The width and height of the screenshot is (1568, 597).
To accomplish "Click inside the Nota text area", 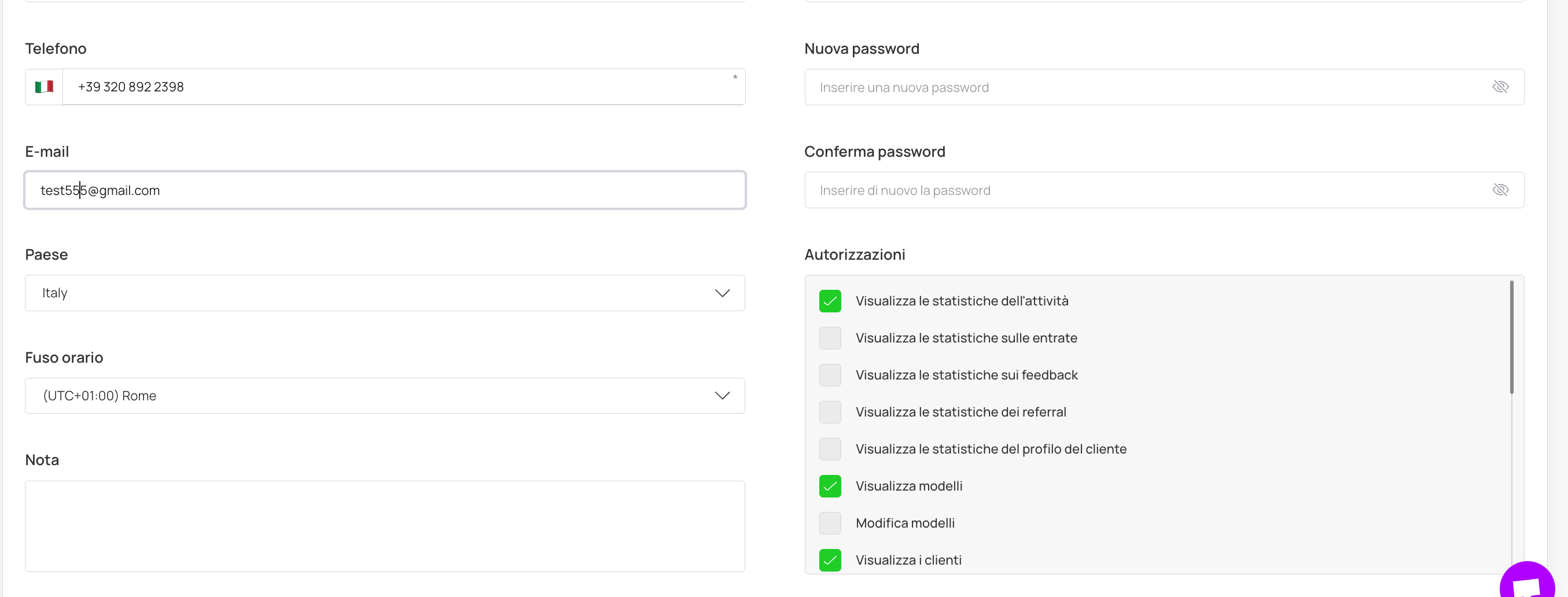I will (385, 526).
